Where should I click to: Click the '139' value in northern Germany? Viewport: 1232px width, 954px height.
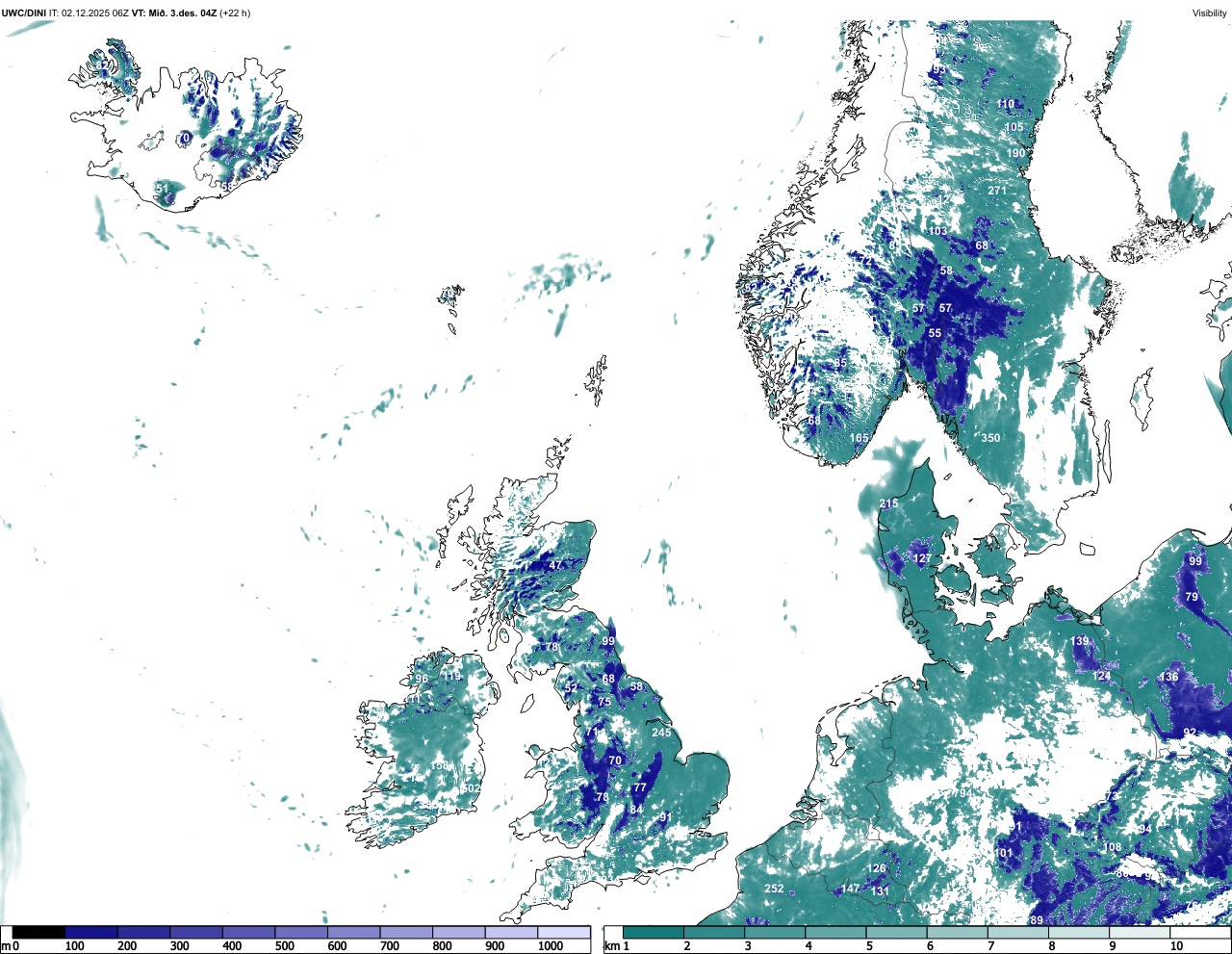1080,641
